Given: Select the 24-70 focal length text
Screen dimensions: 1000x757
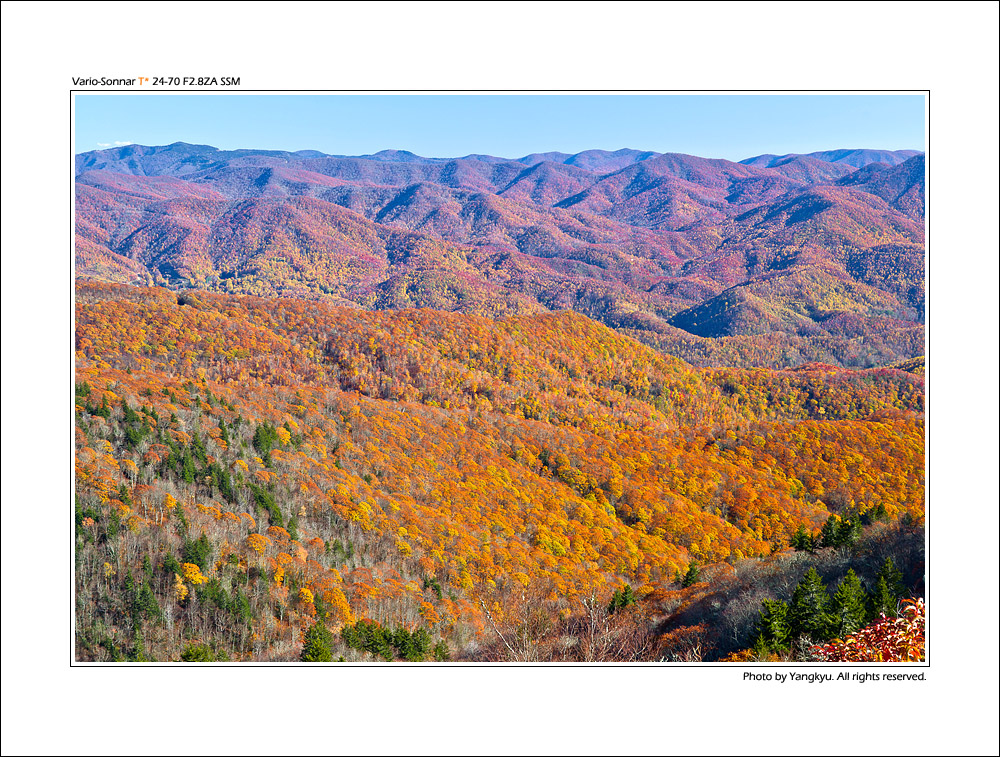Looking at the screenshot, I should pyautogui.click(x=166, y=81).
